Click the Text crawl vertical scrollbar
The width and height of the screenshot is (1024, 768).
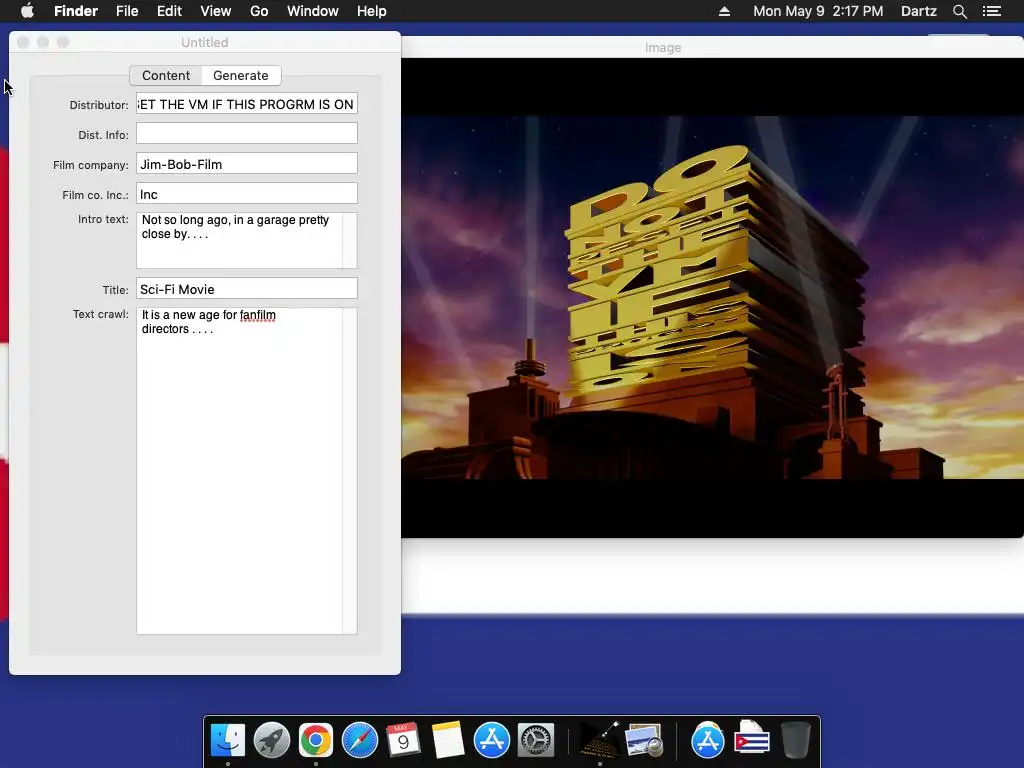click(x=350, y=471)
